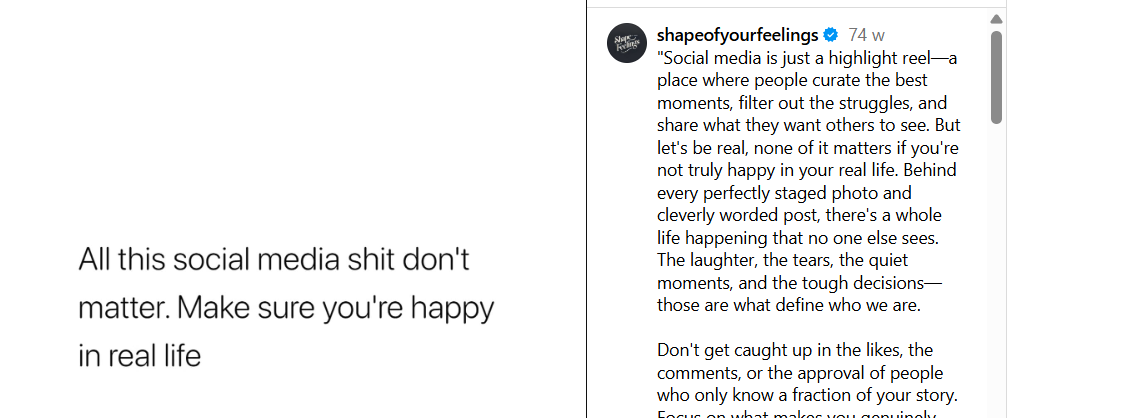Click caption line 'moments, filter out the struggles'

point(801,103)
